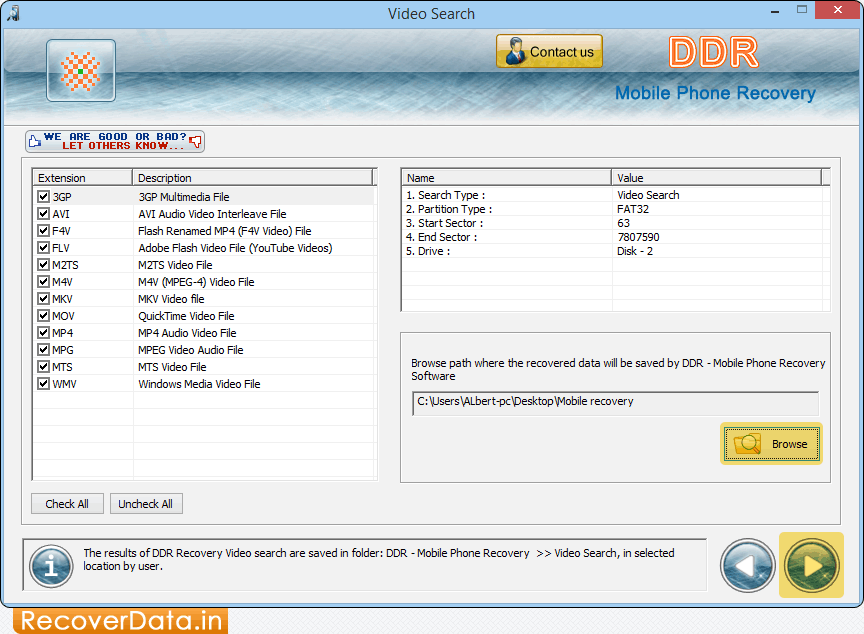Toggle the MOV QuickTime Video checkbox
864x634 pixels.
[42, 315]
